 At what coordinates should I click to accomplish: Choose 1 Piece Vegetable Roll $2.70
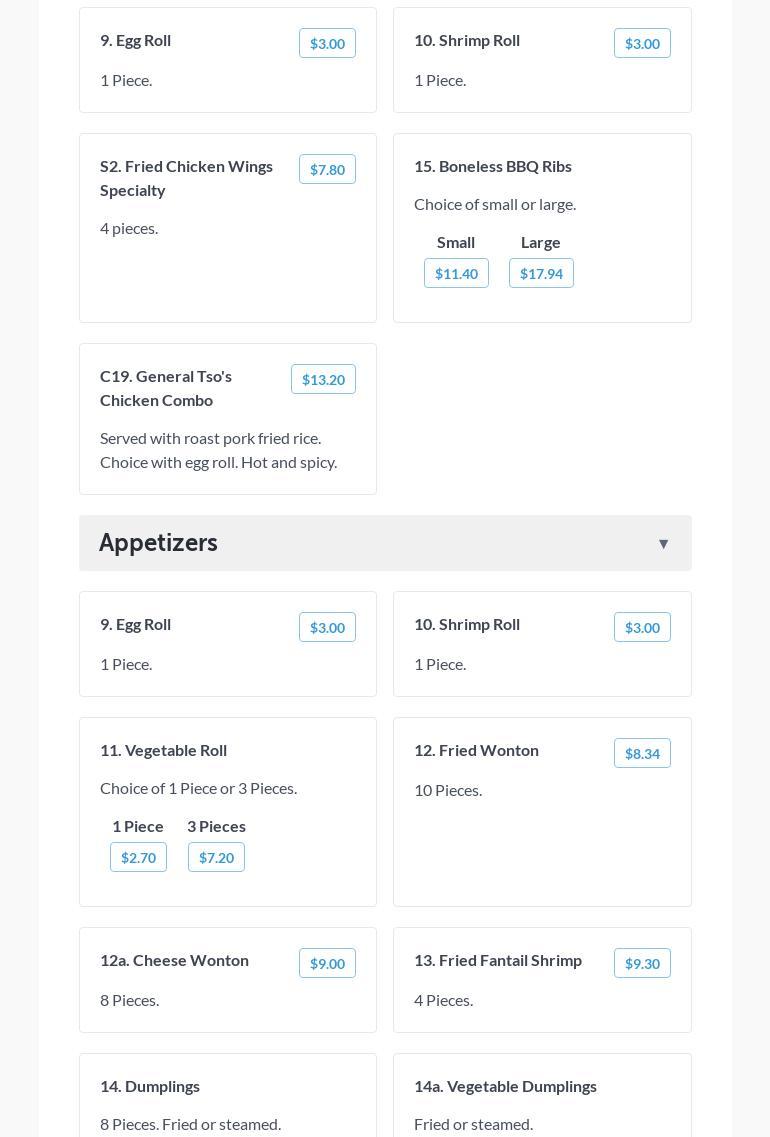pos(138,857)
